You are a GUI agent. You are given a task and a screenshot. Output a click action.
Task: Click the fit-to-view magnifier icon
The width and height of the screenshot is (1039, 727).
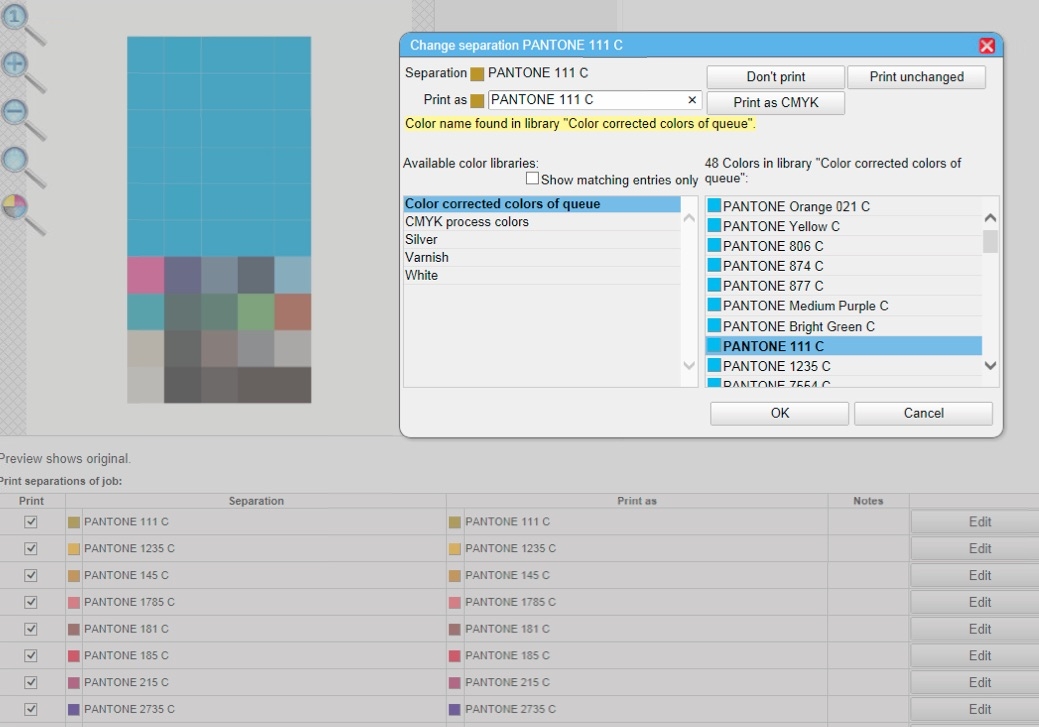tap(22, 166)
